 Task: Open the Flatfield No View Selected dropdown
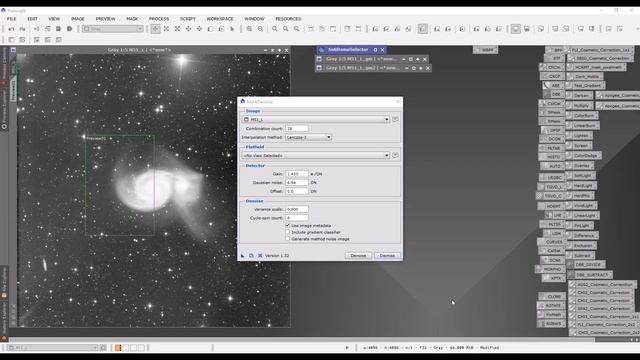(x=316, y=155)
